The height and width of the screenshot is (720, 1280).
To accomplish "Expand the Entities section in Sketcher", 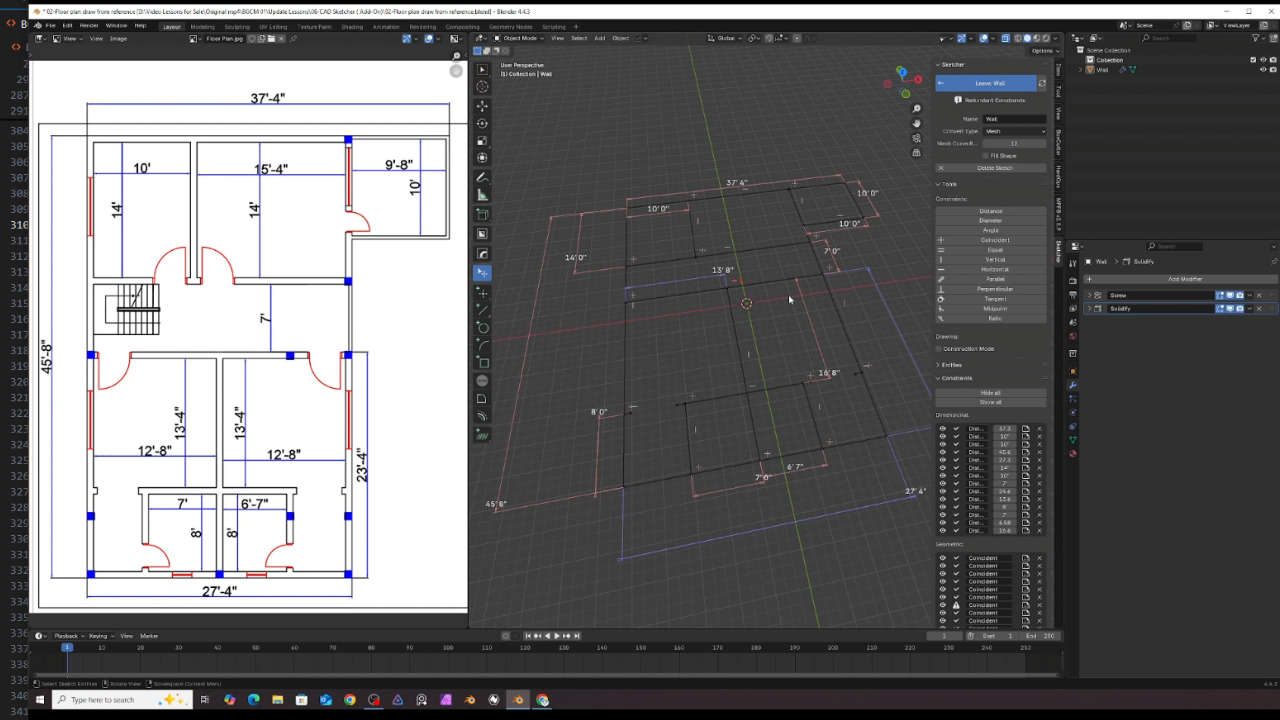I will (x=951, y=365).
